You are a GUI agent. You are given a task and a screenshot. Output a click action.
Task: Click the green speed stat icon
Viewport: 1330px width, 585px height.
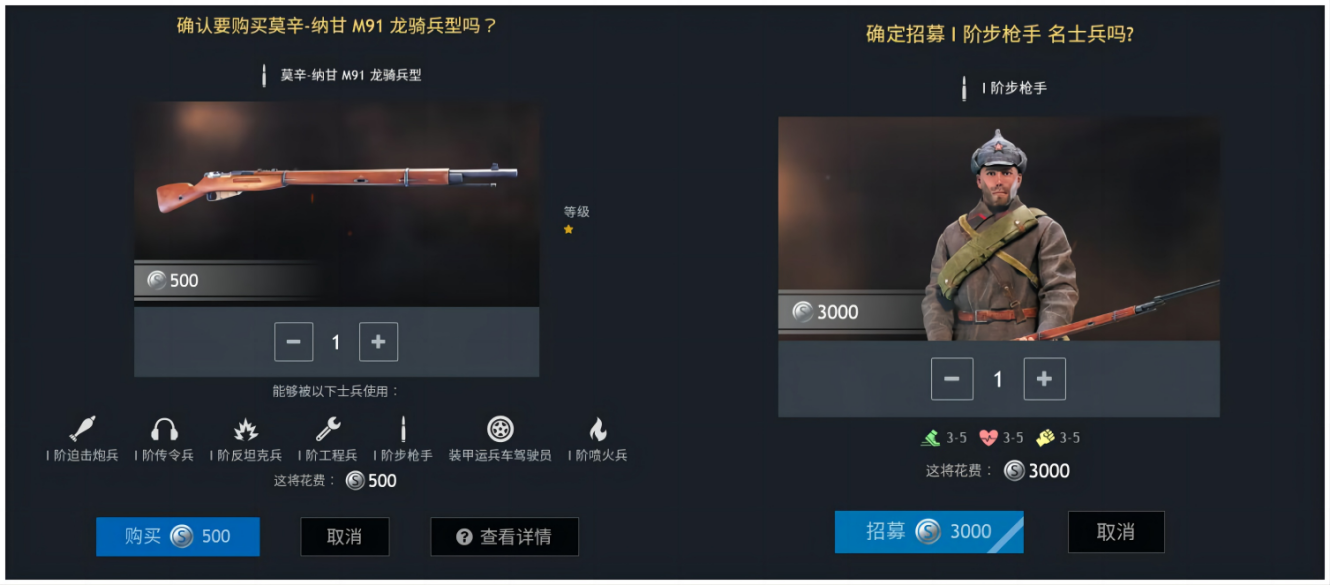point(930,437)
